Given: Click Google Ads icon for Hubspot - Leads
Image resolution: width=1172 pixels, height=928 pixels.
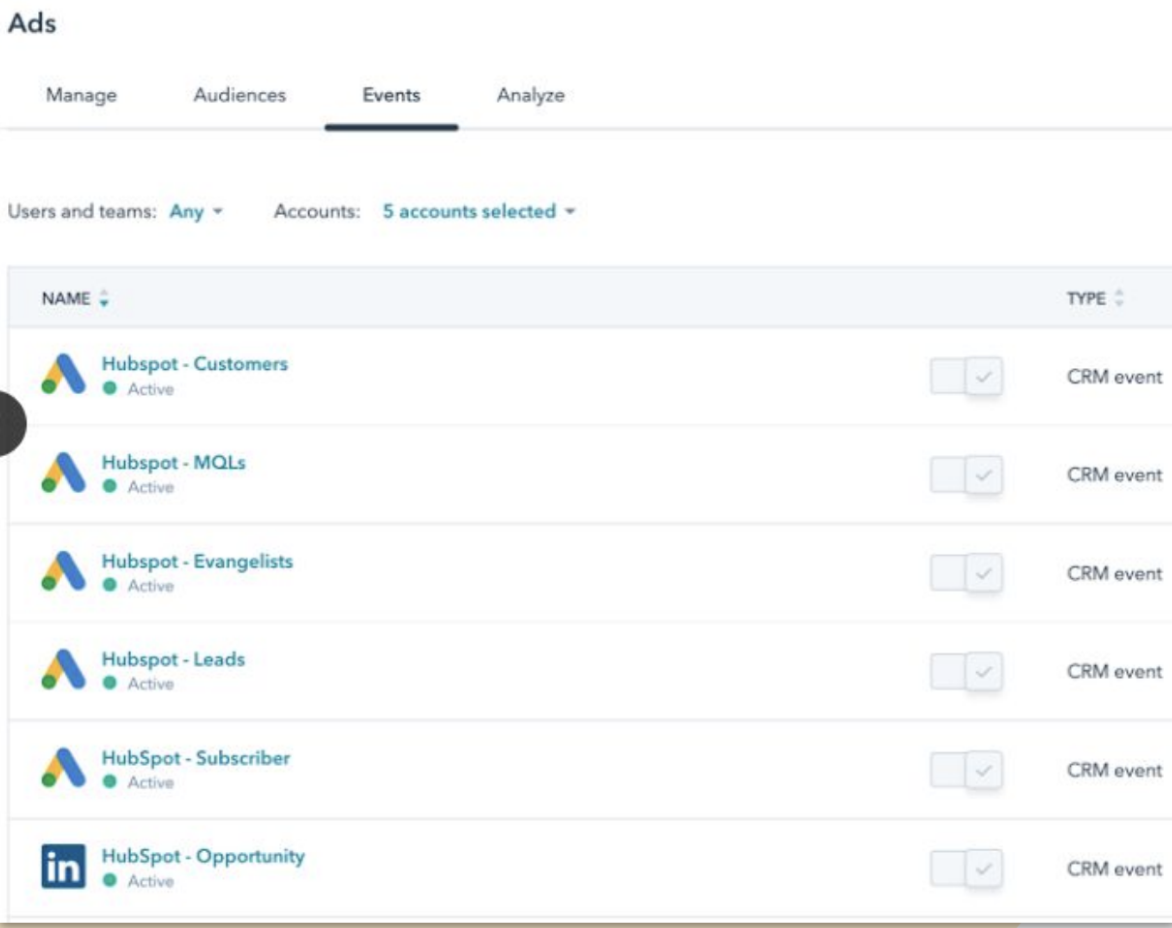Looking at the screenshot, I should (x=64, y=669).
